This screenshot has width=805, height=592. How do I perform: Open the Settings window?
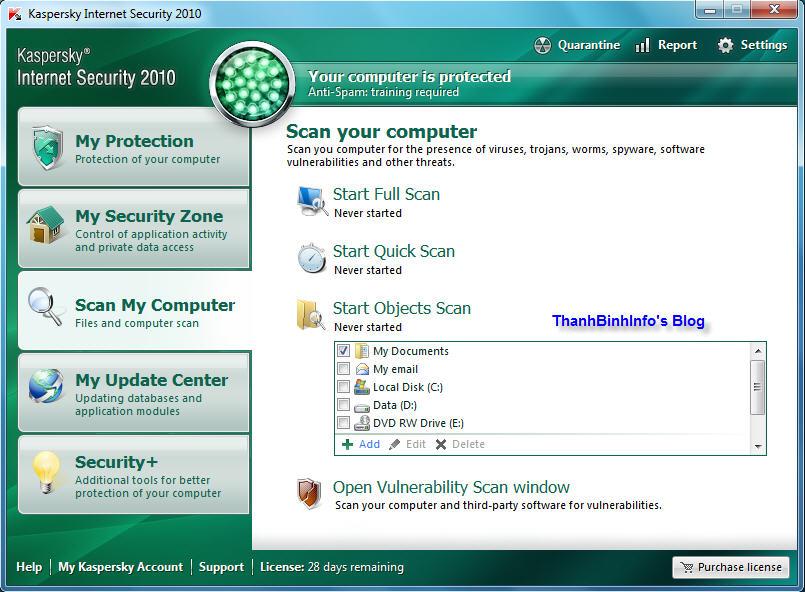tap(752, 45)
